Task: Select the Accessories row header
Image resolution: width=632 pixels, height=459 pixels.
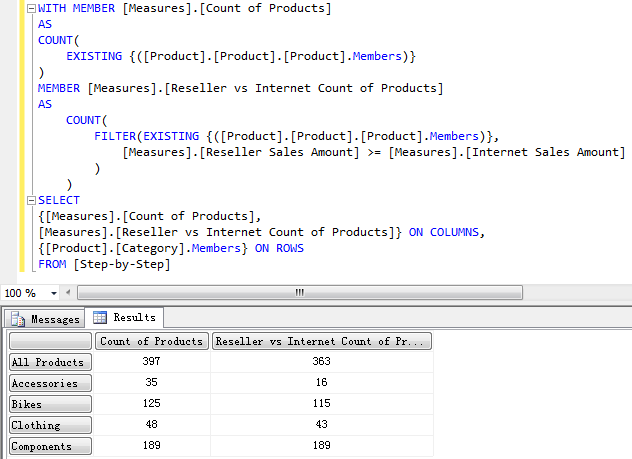Action: point(50,383)
